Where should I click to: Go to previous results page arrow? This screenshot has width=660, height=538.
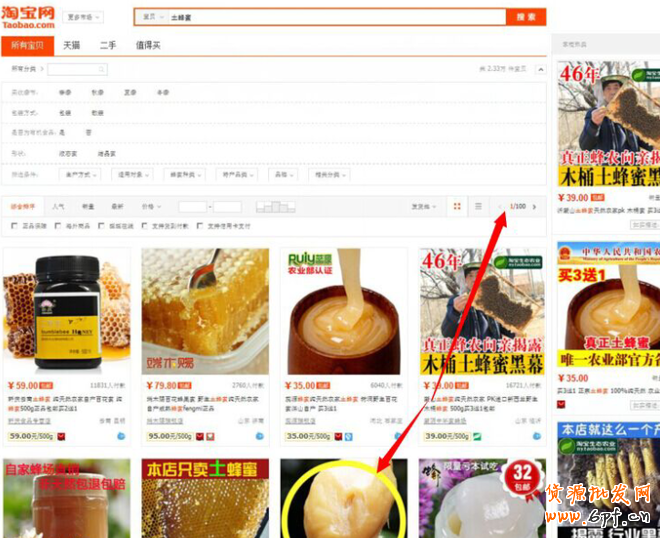point(501,207)
